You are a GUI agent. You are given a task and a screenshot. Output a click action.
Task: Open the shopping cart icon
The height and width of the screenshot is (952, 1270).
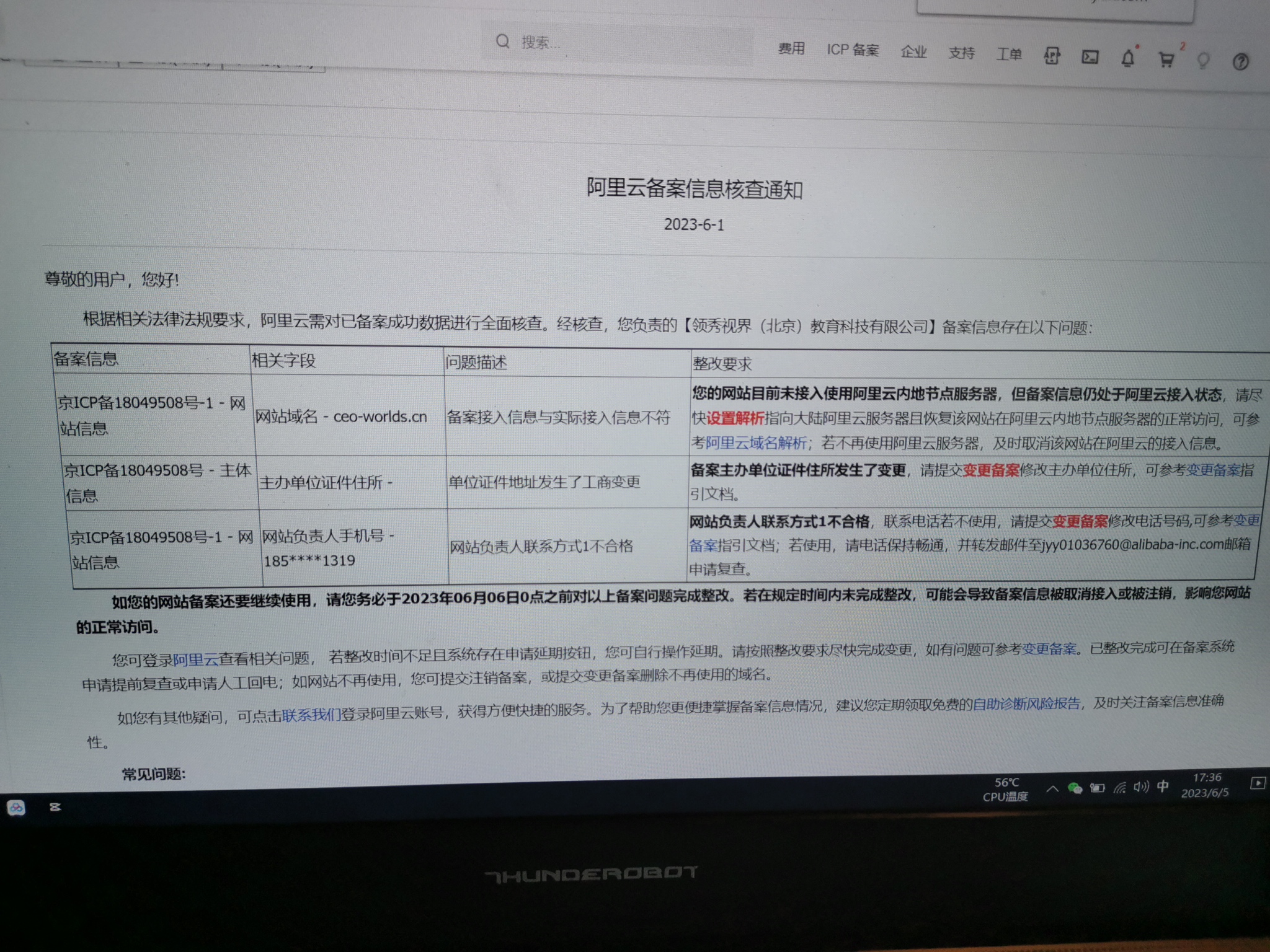[1166, 59]
